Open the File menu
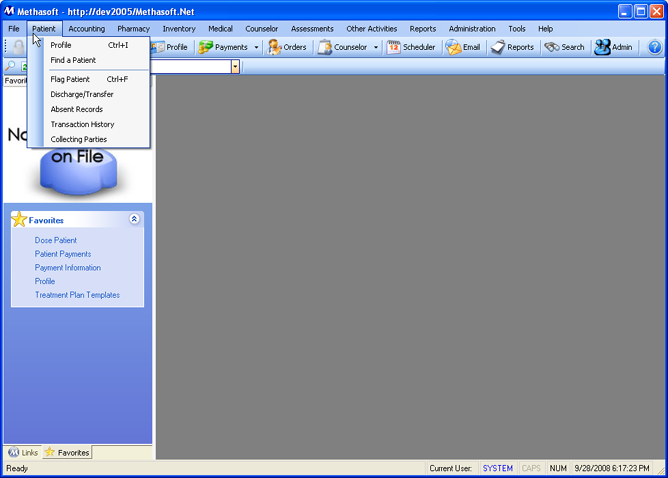This screenshot has width=668, height=478. tap(14, 29)
